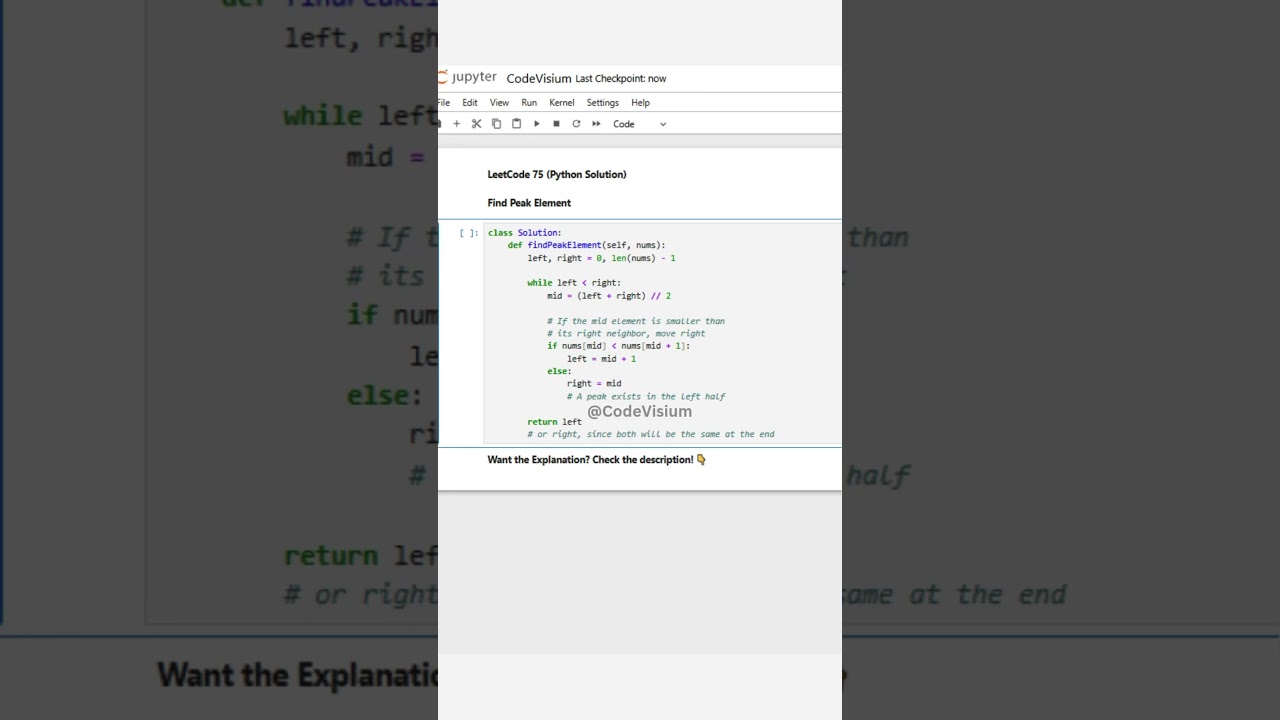Viewport: 1280px width, 720px height.
Task: Click comment its right neighbor, move right
Action: [x=626, y=333]
